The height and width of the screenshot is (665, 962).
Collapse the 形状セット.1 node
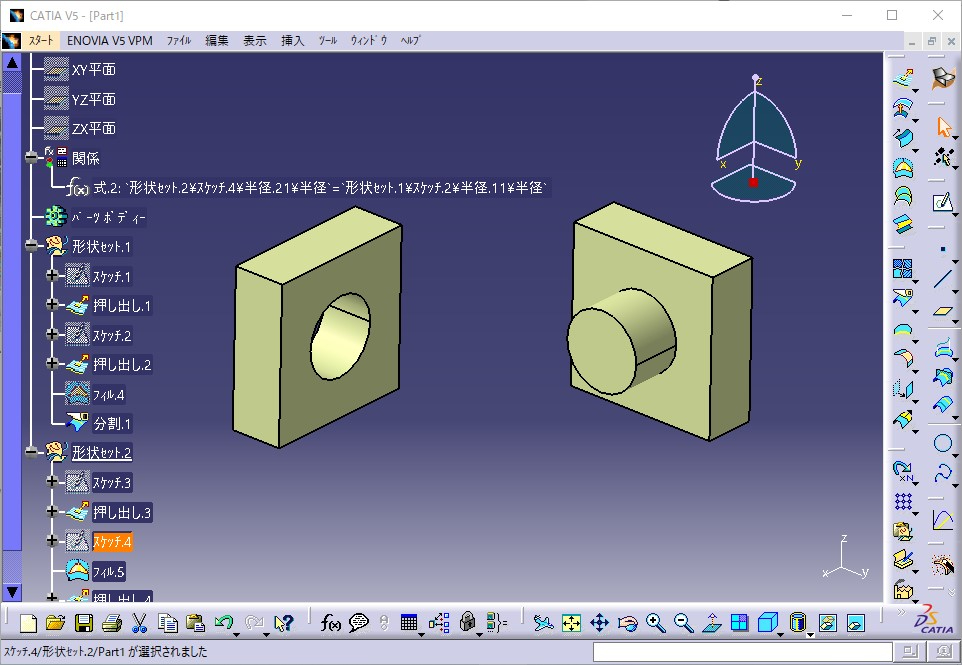pos(32,246)
